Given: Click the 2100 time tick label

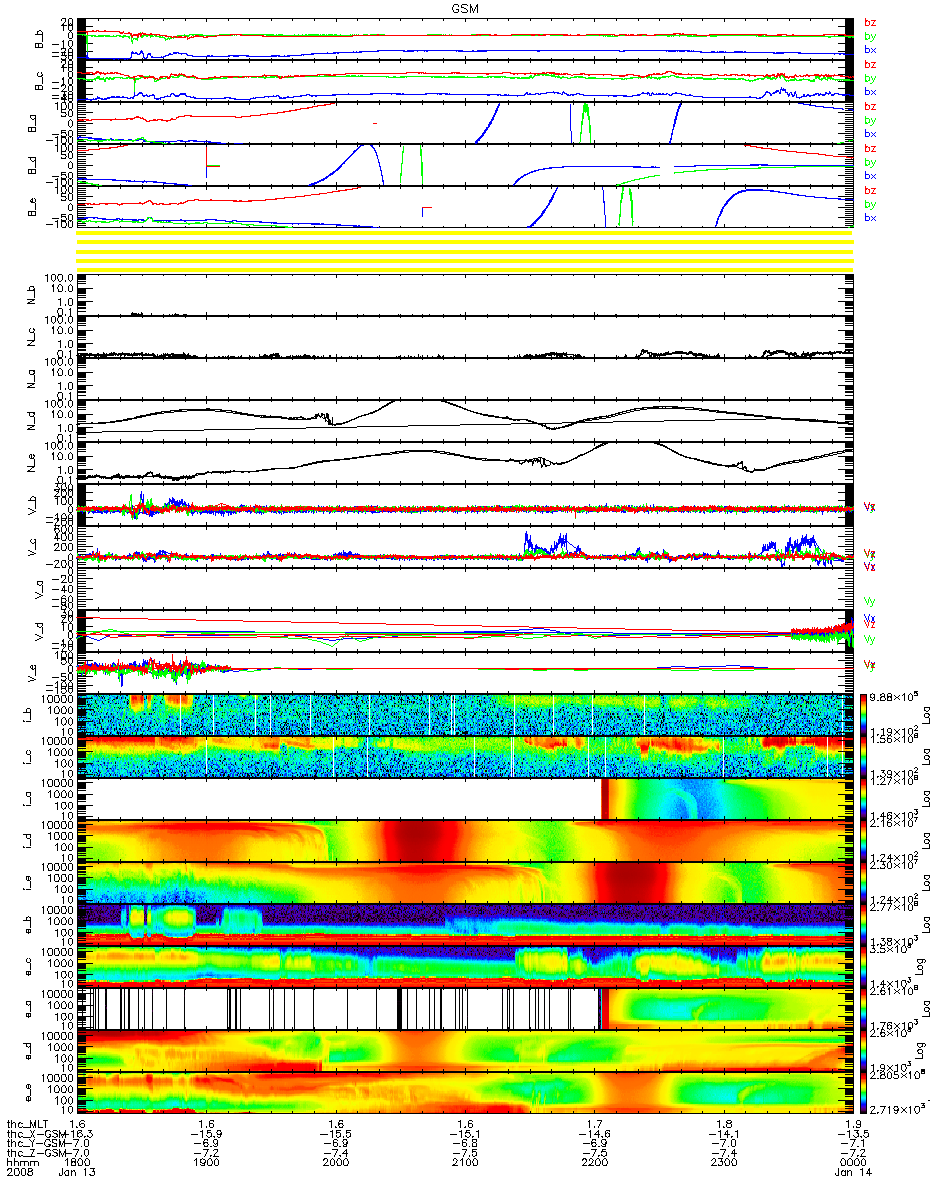Looking at the screenshot, I should click(465, 1162).
